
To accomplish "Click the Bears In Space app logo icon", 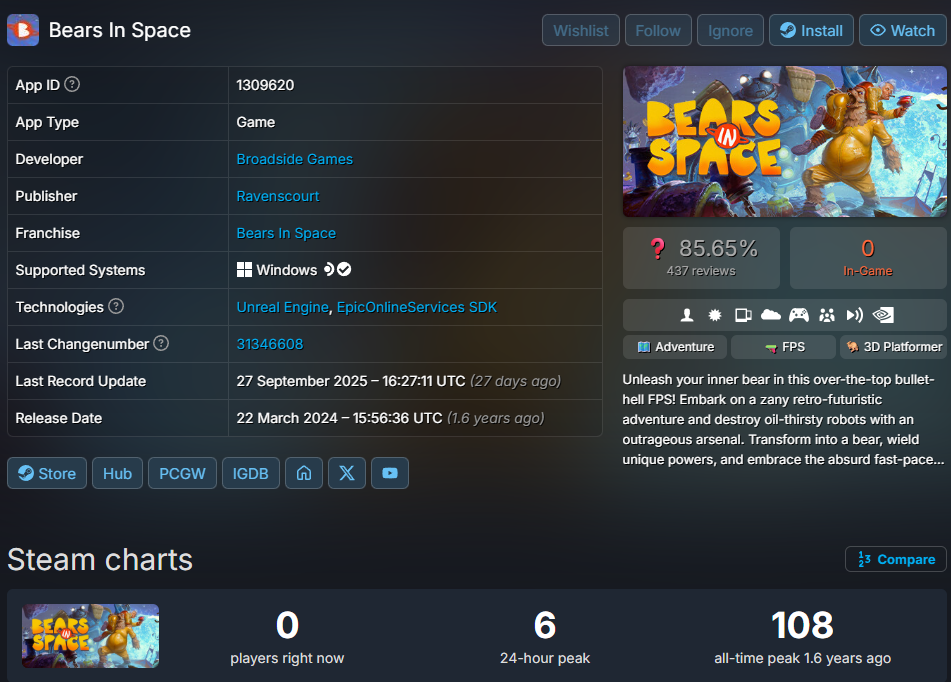I will click(23, 30).
